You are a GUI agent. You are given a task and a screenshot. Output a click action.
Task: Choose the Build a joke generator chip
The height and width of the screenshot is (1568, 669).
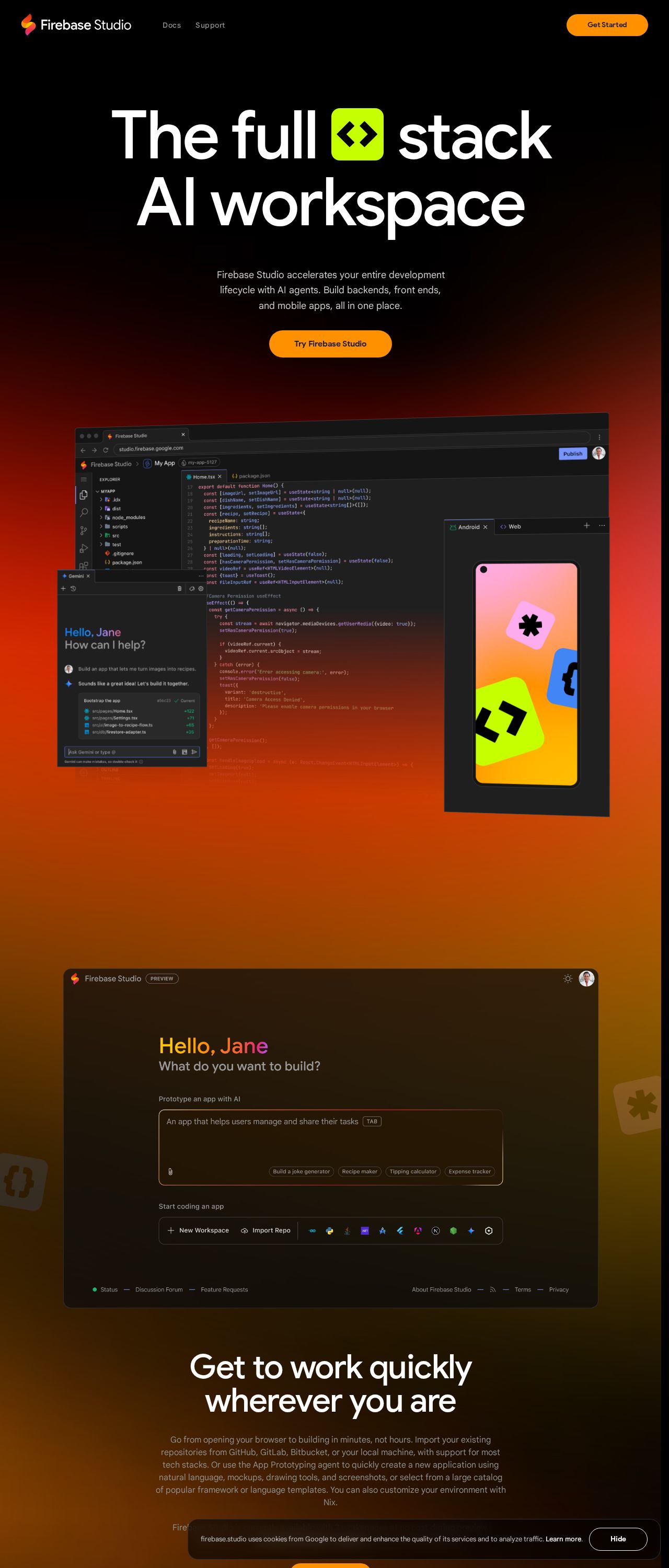[x=302, y=1172]
